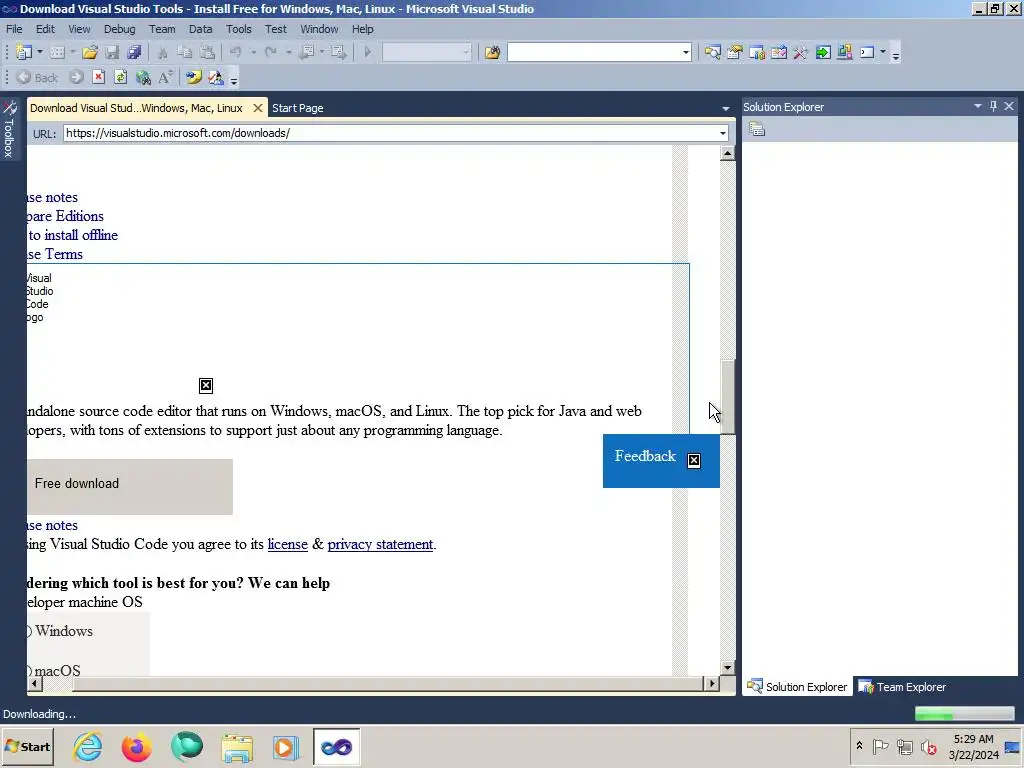Image resolution: width=1024 pixels, height=768 pixels.
Task: Open Windows Explorer folder from the taskbar
Action: click(236, 746)
